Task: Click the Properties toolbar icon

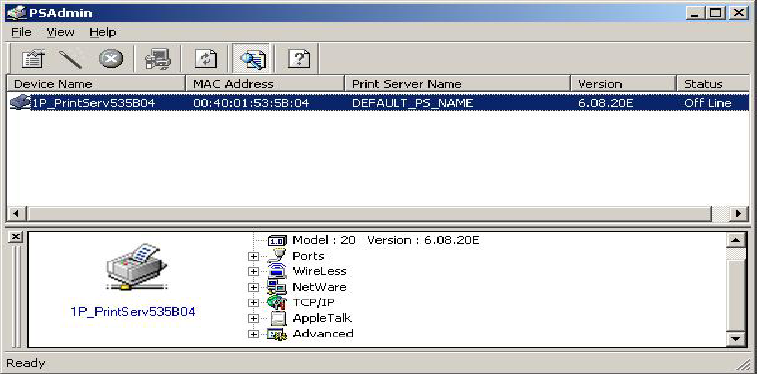Action: pos(33,59)
